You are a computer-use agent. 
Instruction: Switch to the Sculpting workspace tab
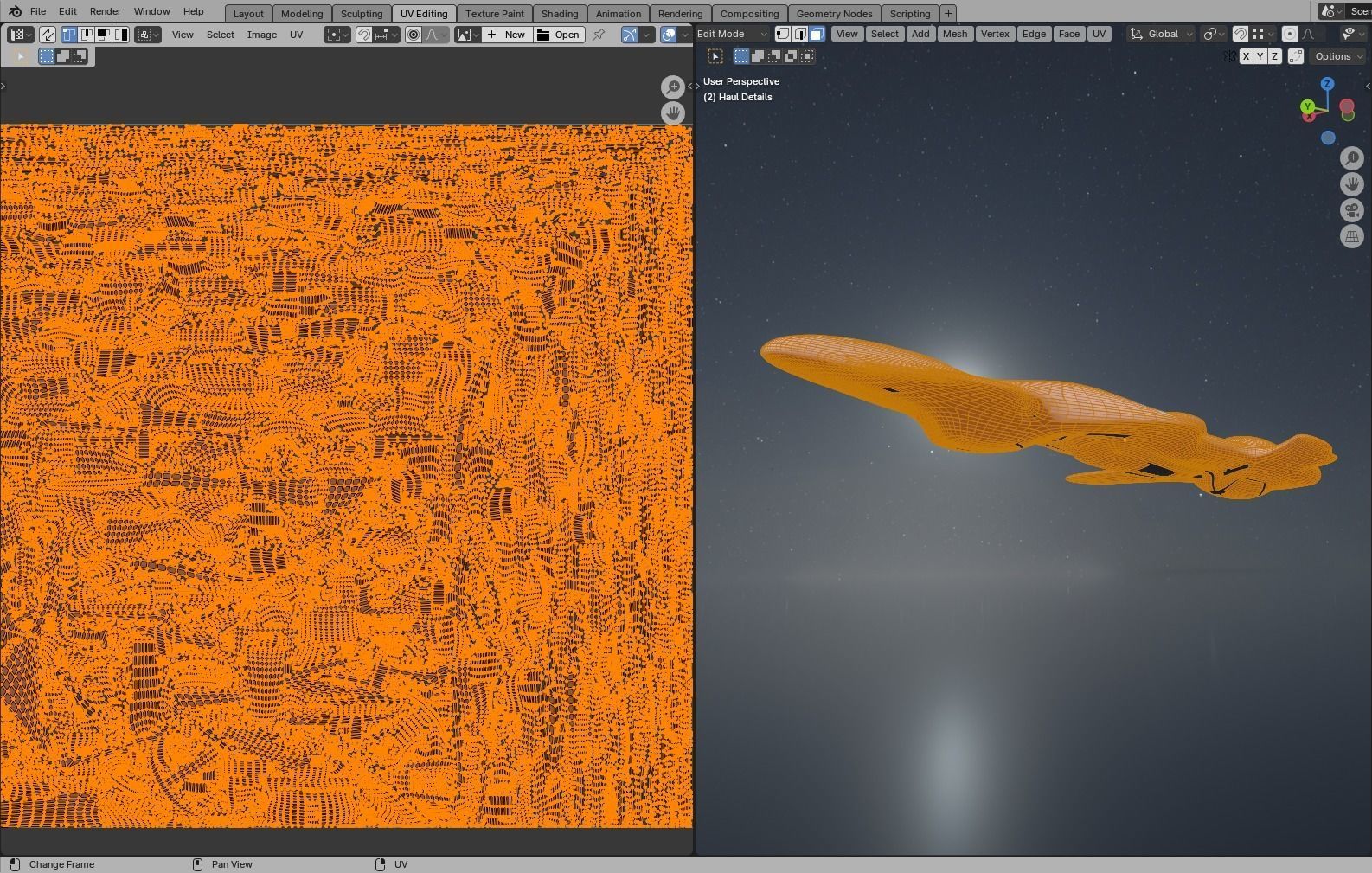[362, 14]
